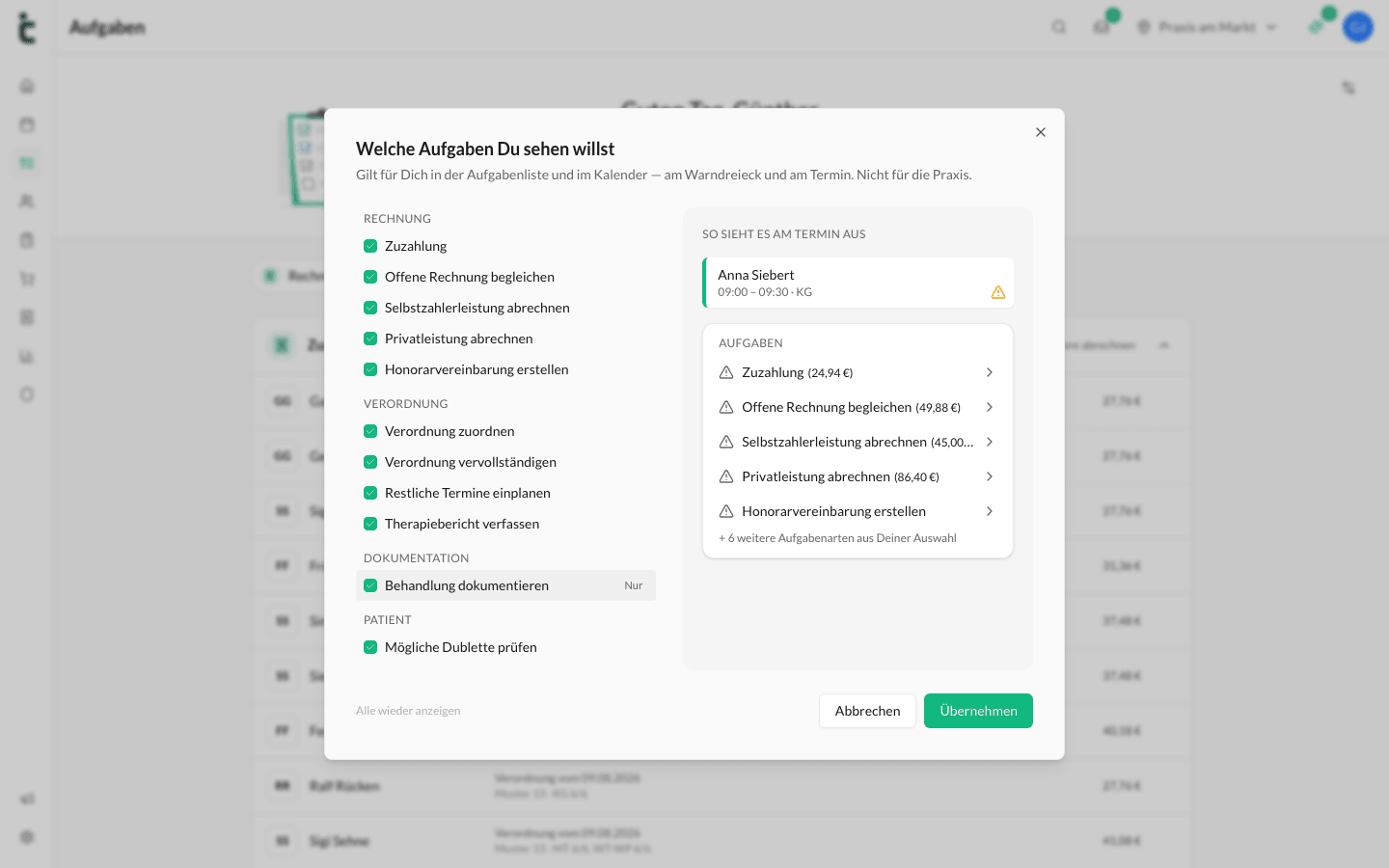The height and width of the screenshot is (868, 1389).
Task: Go to the home icon in the left sidebar
Action: point(27,86)
